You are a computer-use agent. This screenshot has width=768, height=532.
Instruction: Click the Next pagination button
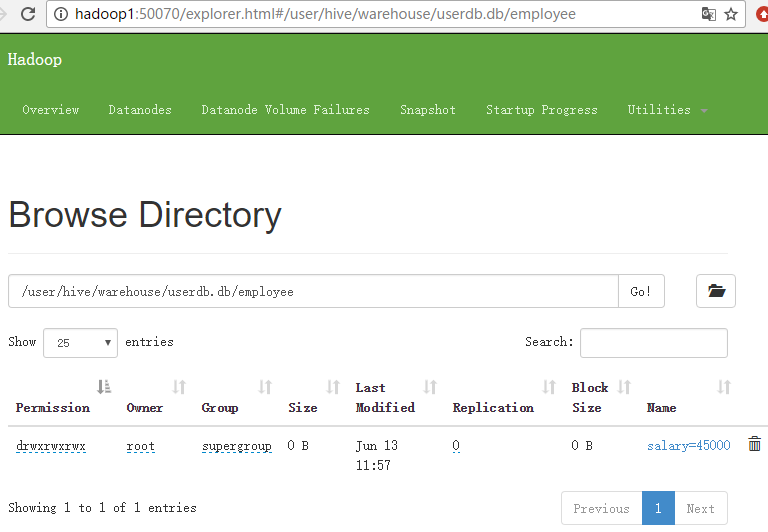click(x=700, y=508)
